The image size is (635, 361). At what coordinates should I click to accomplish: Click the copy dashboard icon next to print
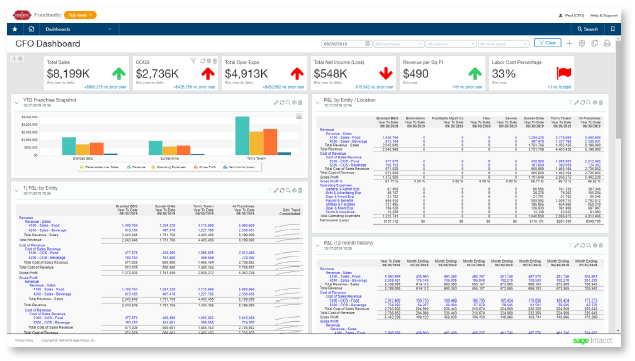pyautogui.click(x=595, y=43)
